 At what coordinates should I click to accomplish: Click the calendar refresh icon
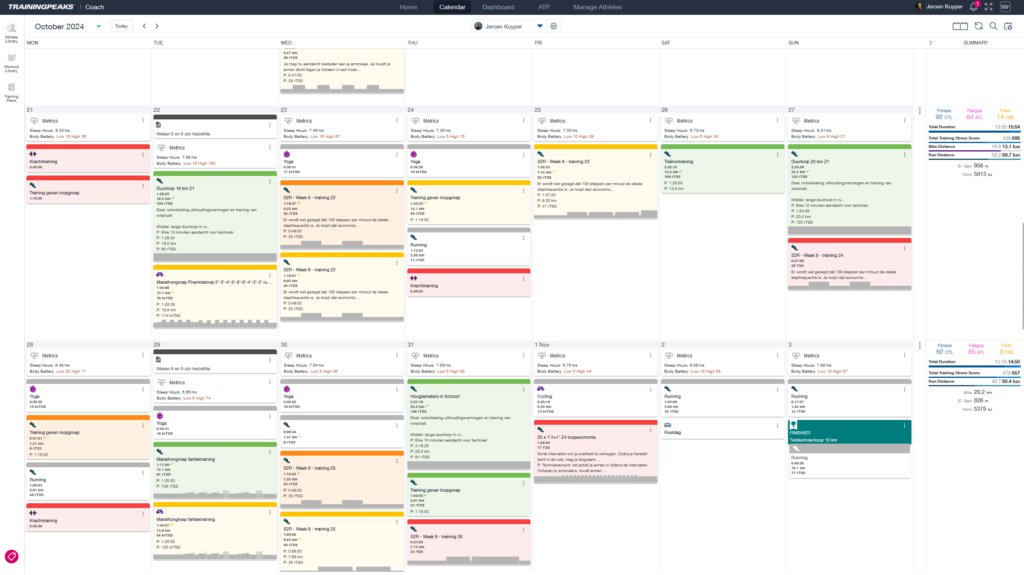(978, 26)
